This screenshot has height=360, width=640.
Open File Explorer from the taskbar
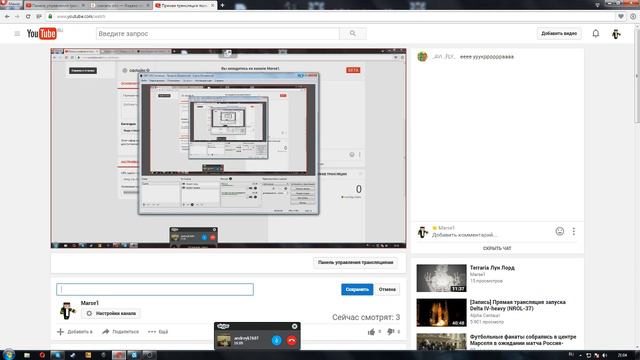tap(27, 355)
